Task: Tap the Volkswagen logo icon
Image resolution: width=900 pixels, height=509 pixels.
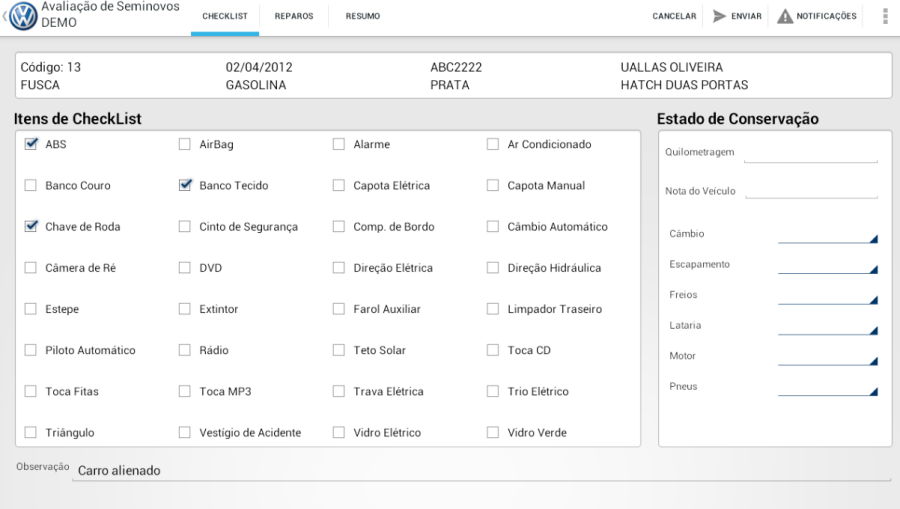Action: (23, 16)
